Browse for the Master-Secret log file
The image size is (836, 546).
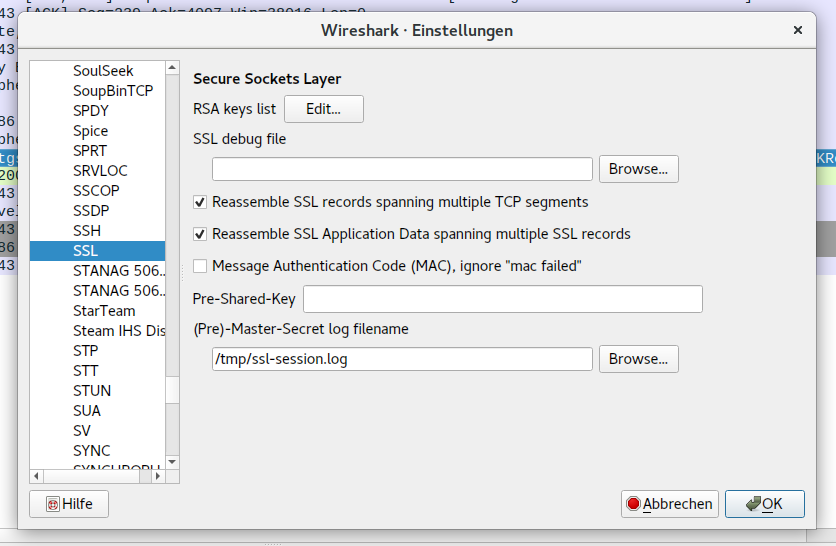638,359
